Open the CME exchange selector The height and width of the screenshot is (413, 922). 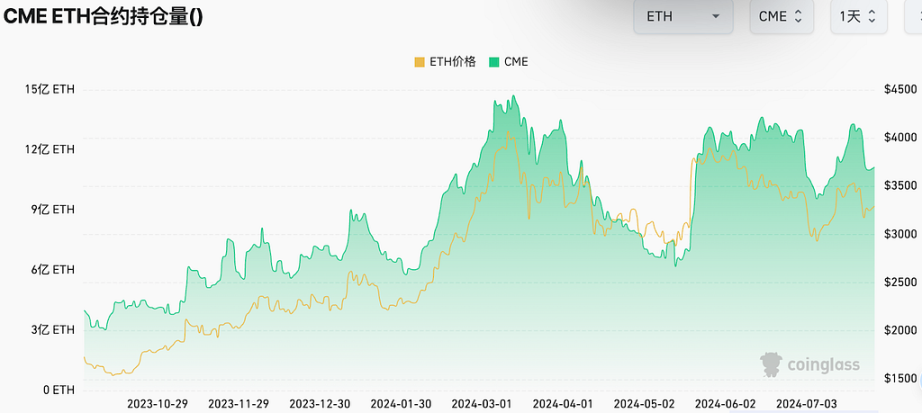point(781,16)
